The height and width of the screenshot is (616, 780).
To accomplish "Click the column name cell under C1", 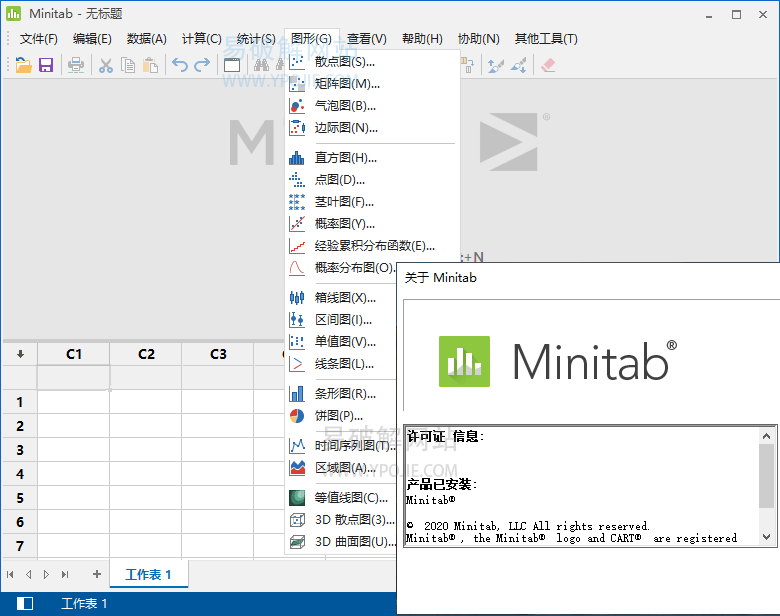I will tap(73, 377).
